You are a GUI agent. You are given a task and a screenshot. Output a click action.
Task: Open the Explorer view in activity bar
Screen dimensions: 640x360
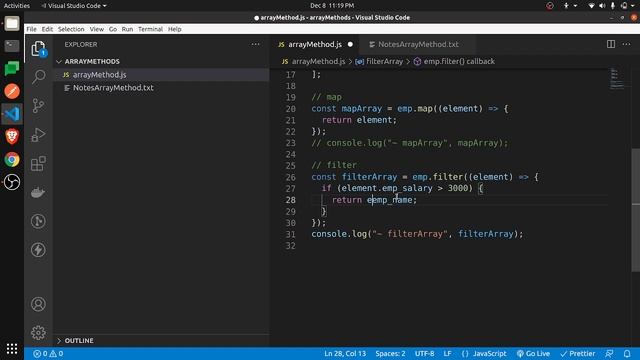[38, 49]
